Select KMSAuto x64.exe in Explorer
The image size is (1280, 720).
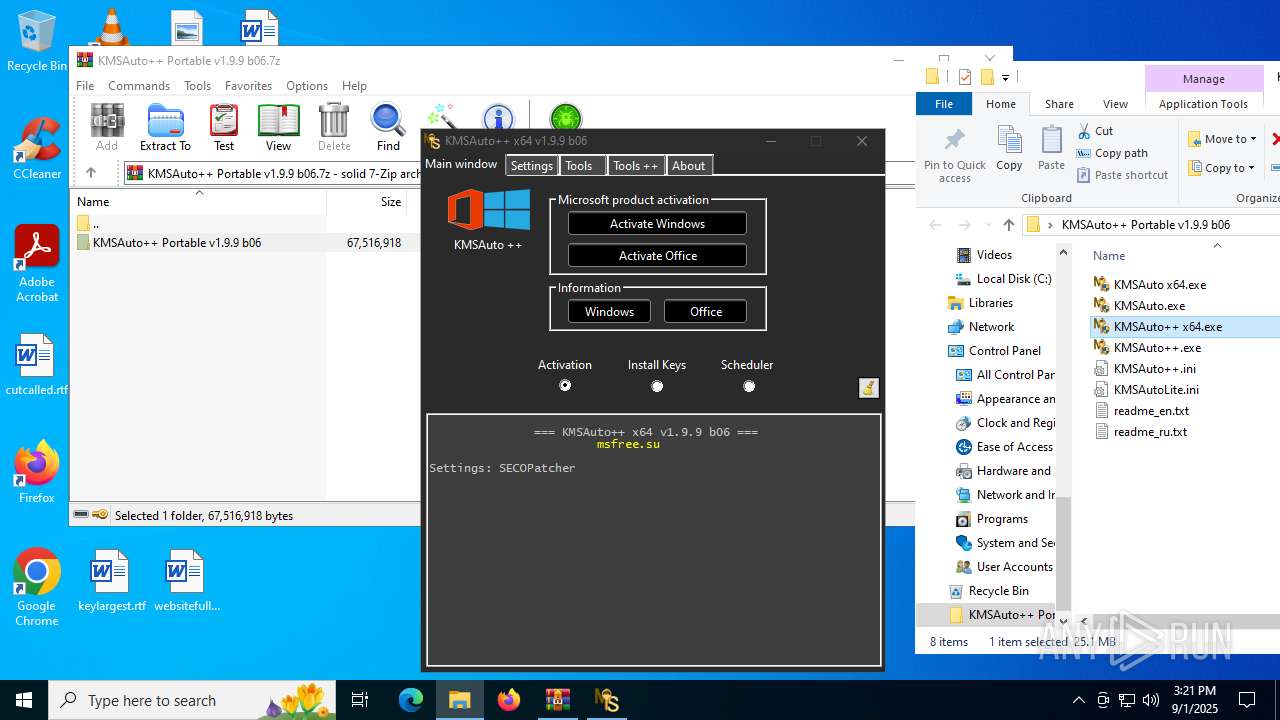click(1159, 285)
